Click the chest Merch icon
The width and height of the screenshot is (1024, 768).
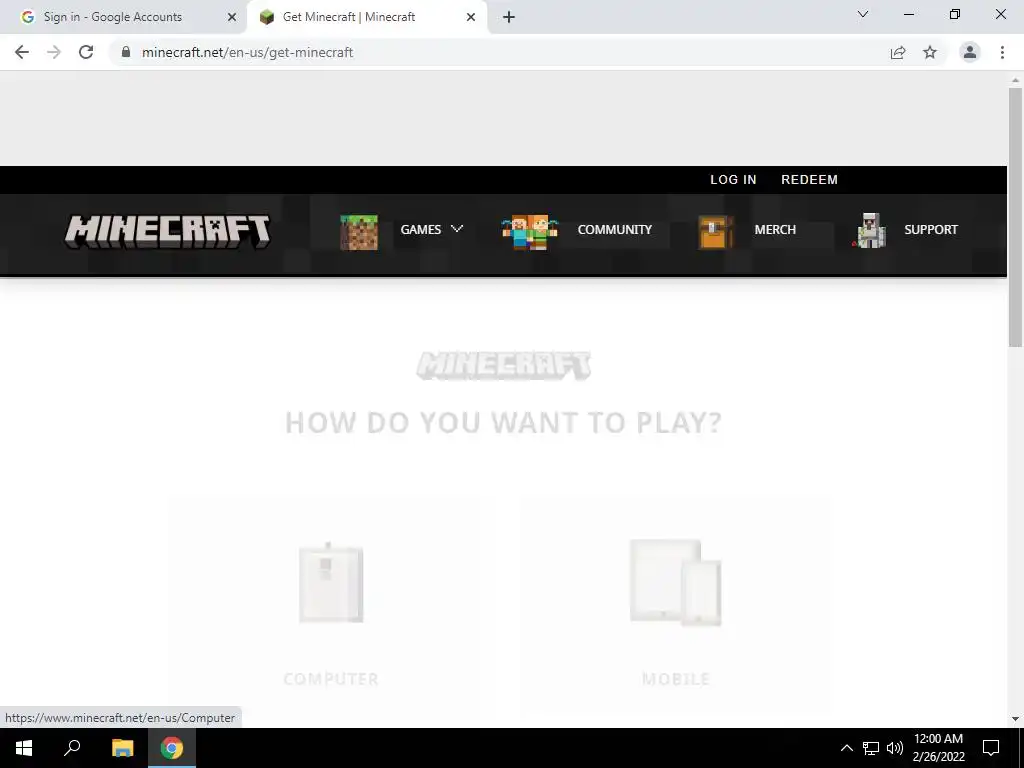click(x=716, y=232)
